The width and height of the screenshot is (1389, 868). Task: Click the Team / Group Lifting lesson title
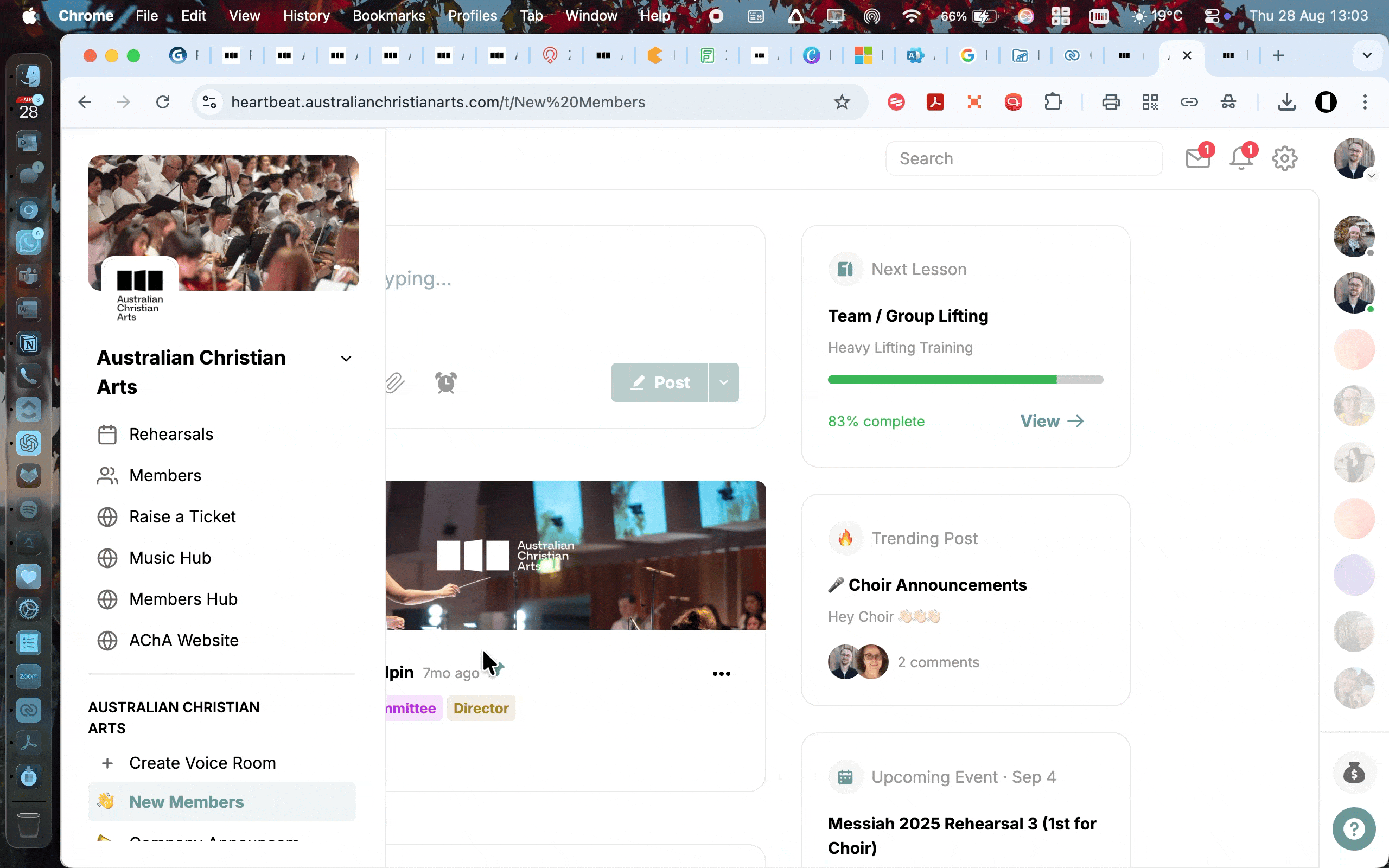tap(908, 316)
